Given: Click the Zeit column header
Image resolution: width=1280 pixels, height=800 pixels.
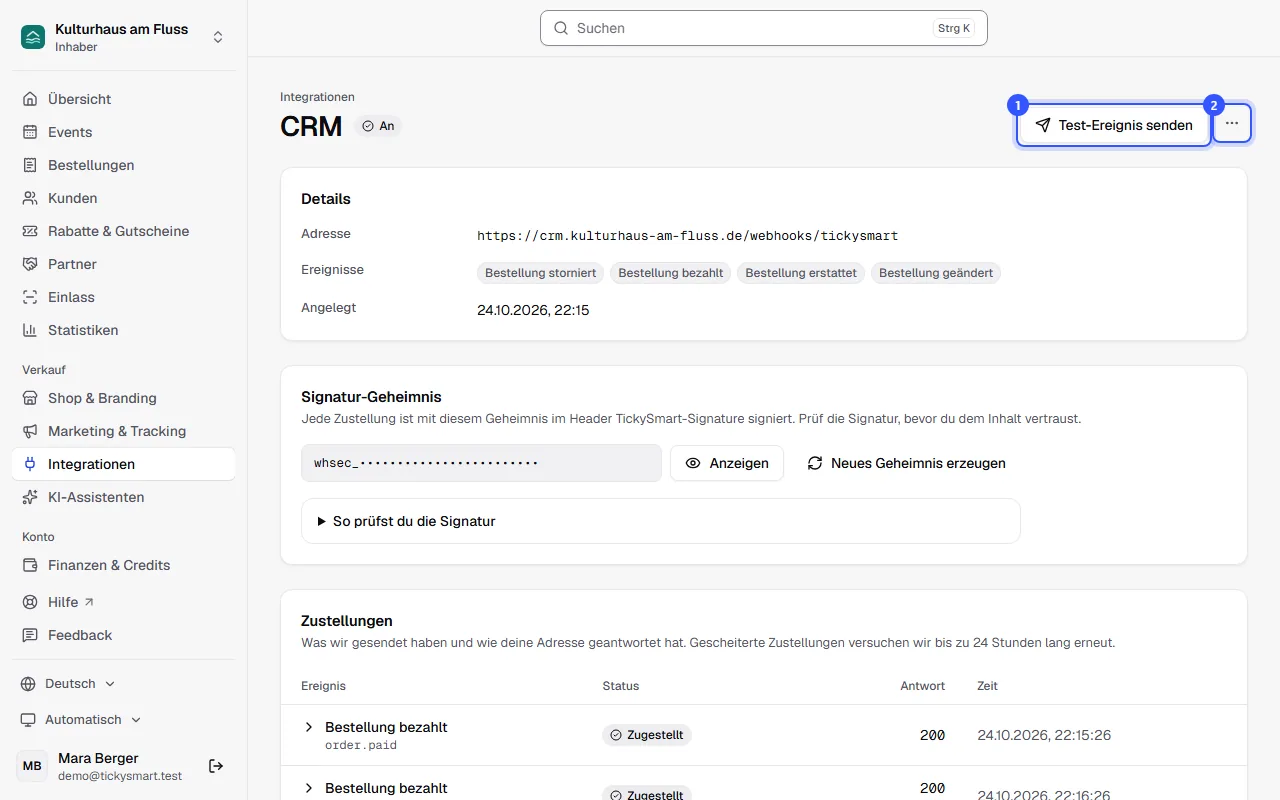Looking at the screenshot, I should 987,686.
